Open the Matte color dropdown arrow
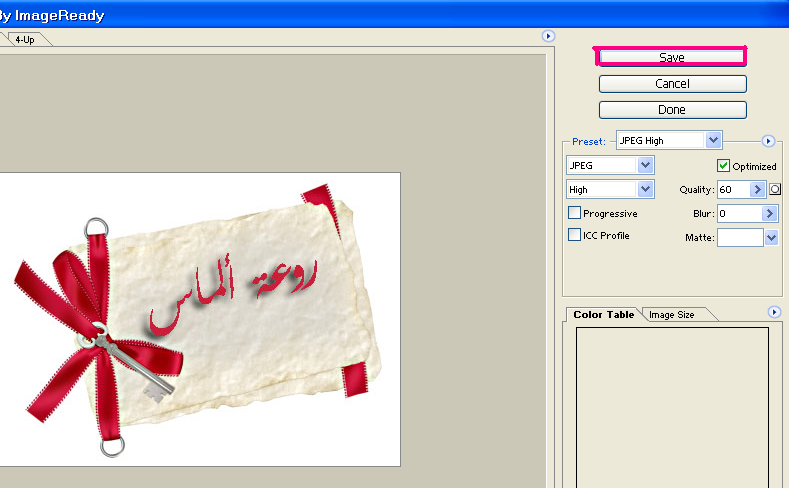The width and height of the screenshot is (789, 488). 771,237
